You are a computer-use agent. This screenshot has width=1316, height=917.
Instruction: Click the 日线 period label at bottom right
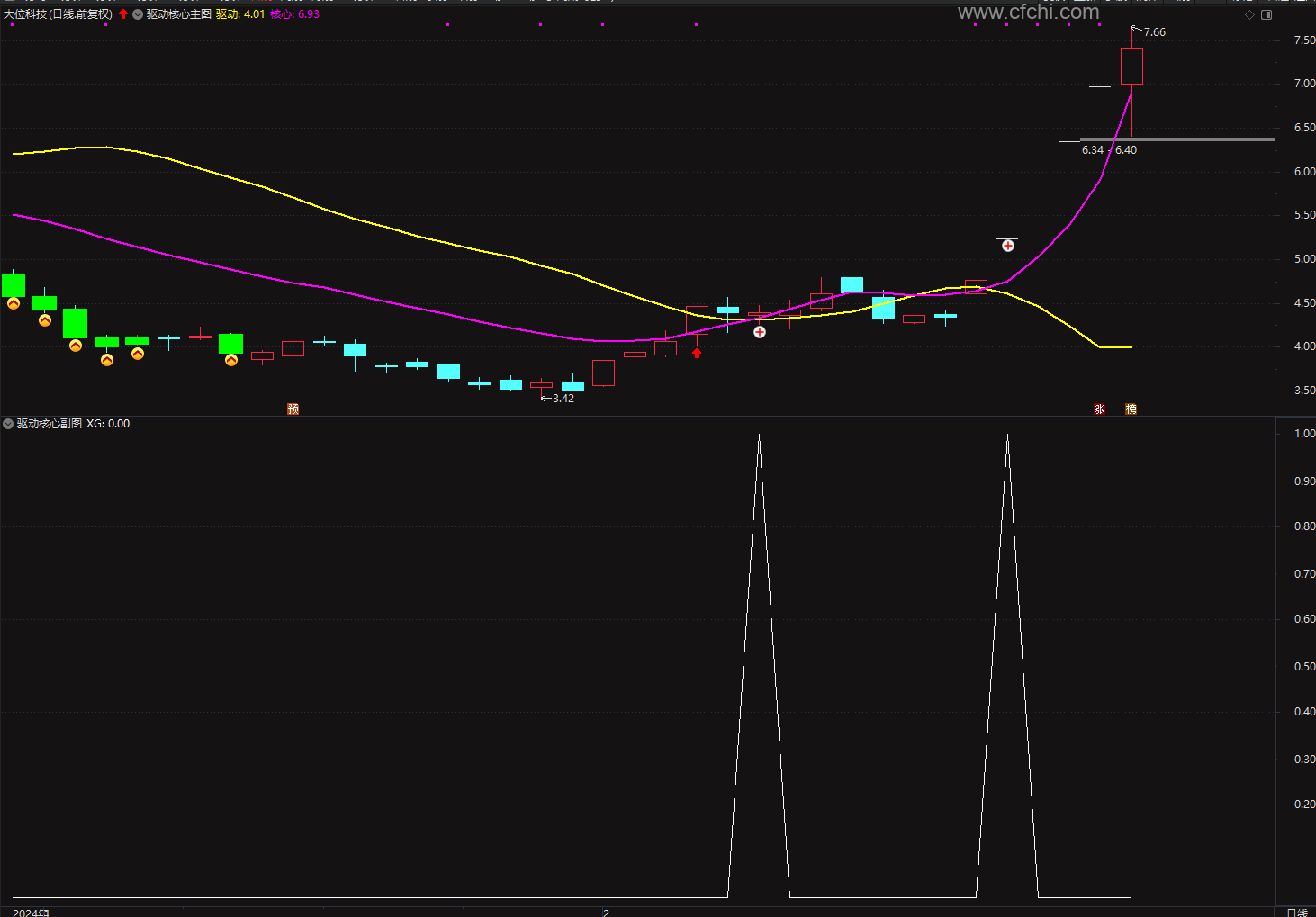1297,912
